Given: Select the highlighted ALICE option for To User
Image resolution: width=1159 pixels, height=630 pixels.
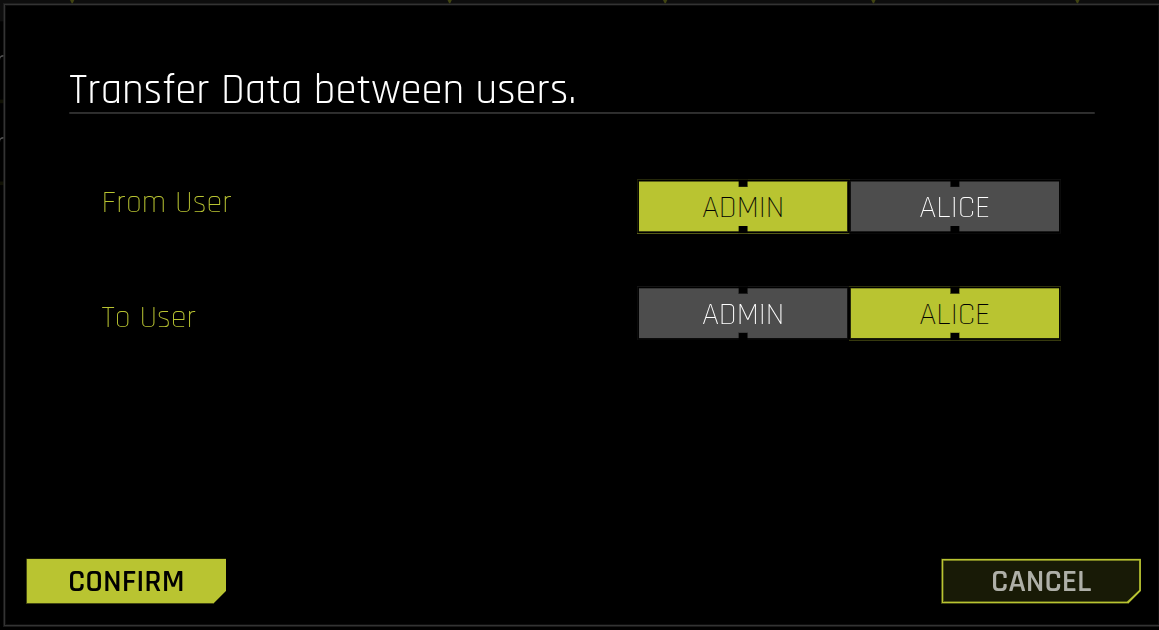Looking at the screenshot, I should (955, 313).
